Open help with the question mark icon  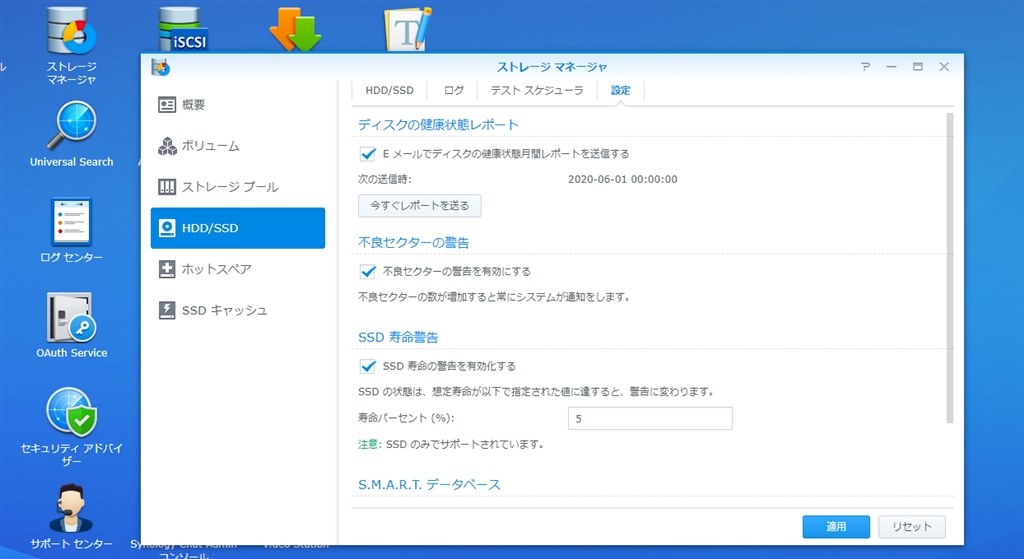click(x=865, y=67)
